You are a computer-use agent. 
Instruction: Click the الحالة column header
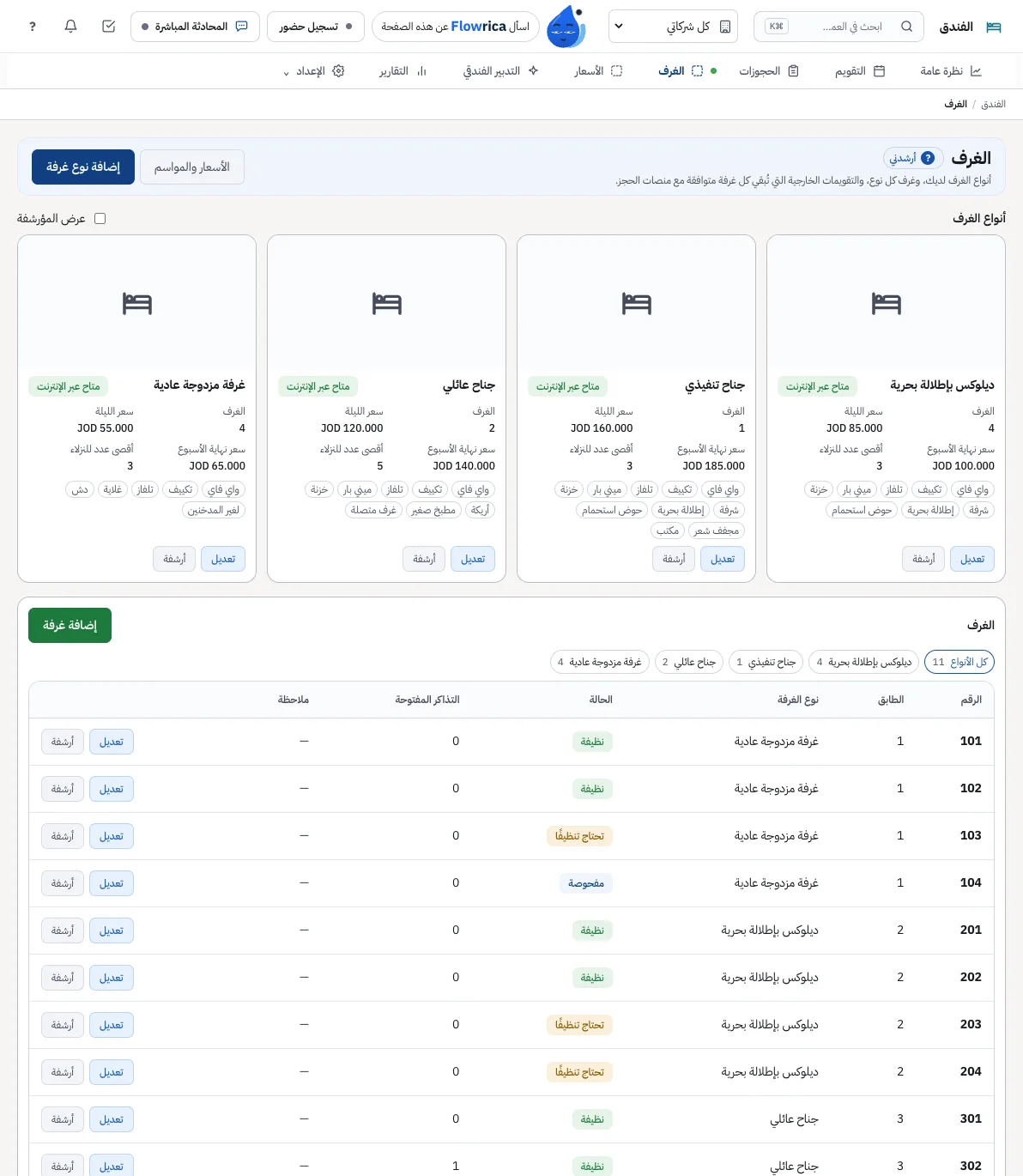(601, 700)
